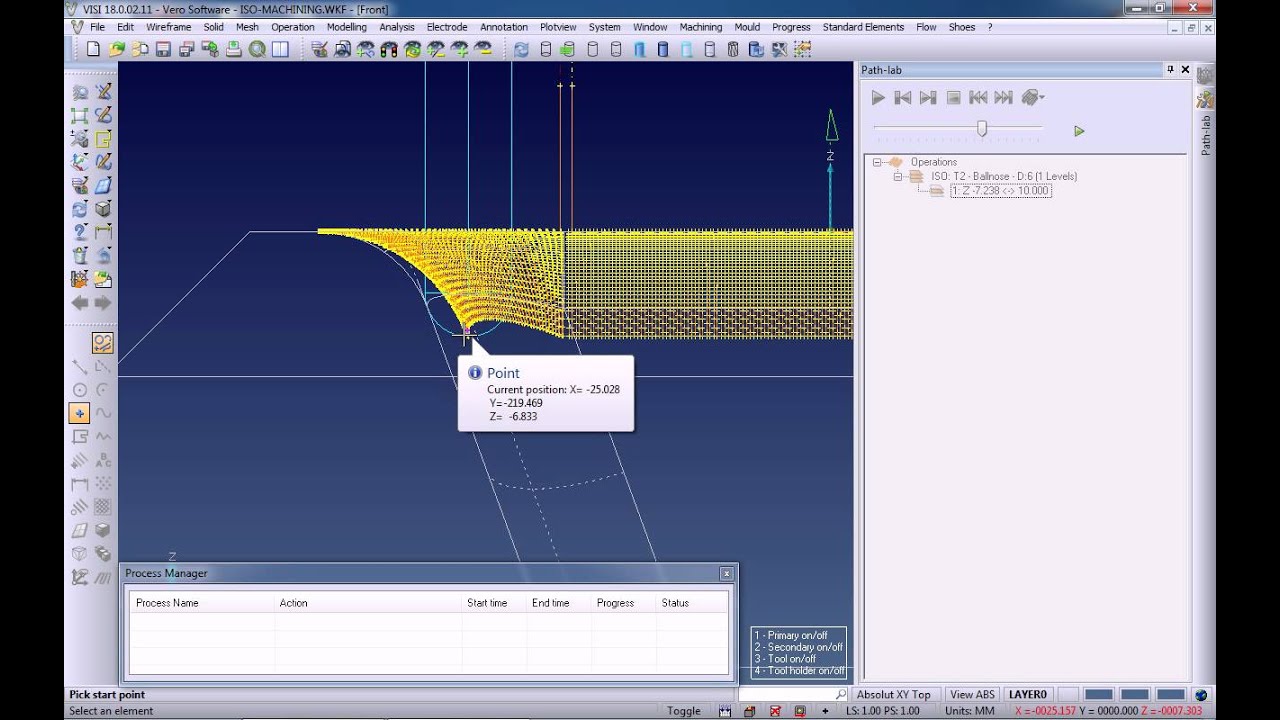Screen dimensions: 1280x720
Task: Select ISO: T2 - Ballnose - D:6 item
Action: click(x=1003, y=176)
